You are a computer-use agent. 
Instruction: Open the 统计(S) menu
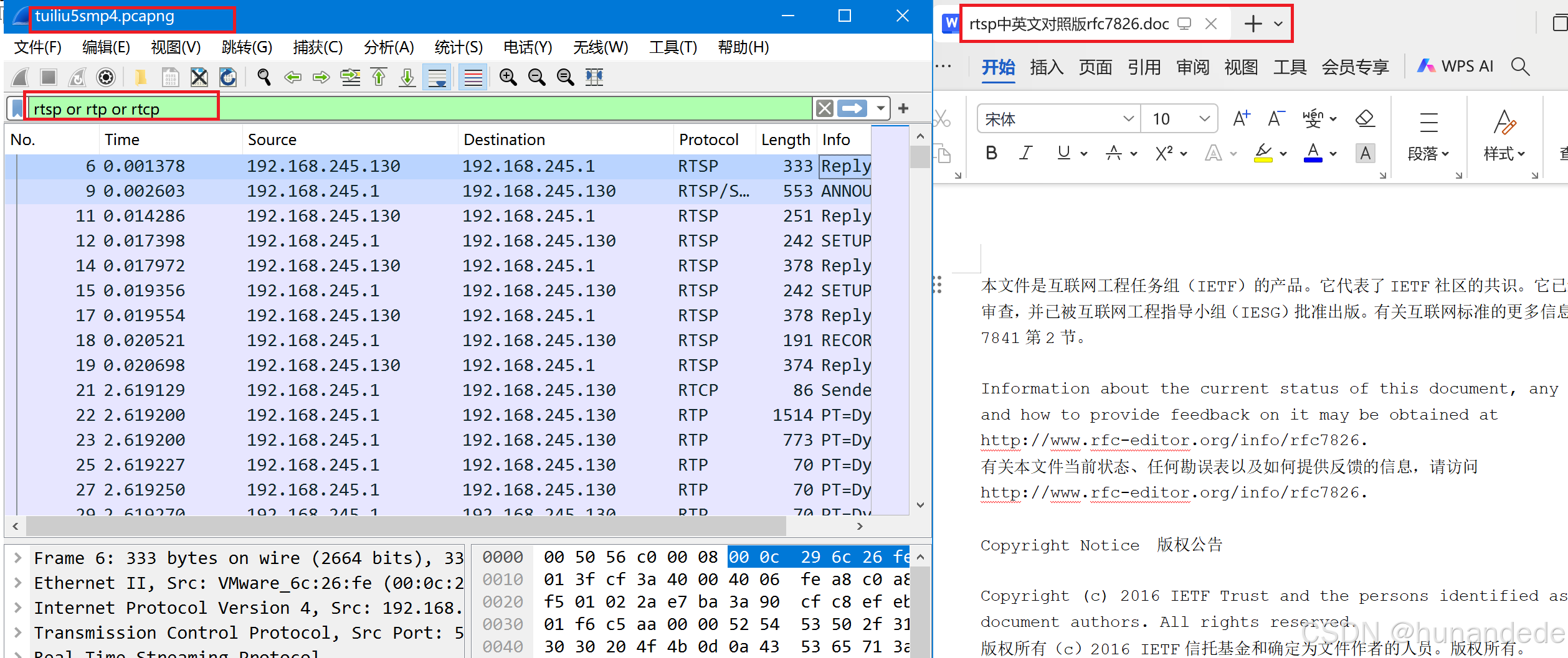click(x=458, y=47)
